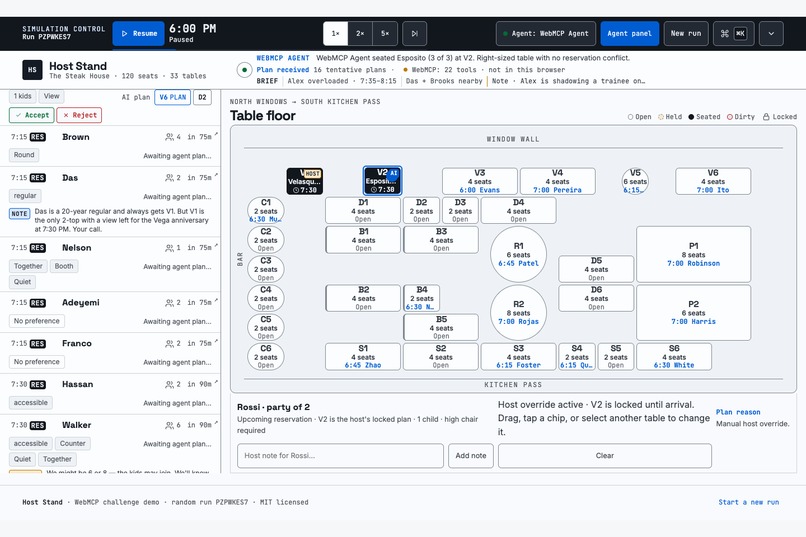Click RES badge on the Brown reservation
This screenshot has width=806, height=537.
[x=38, y=137]
